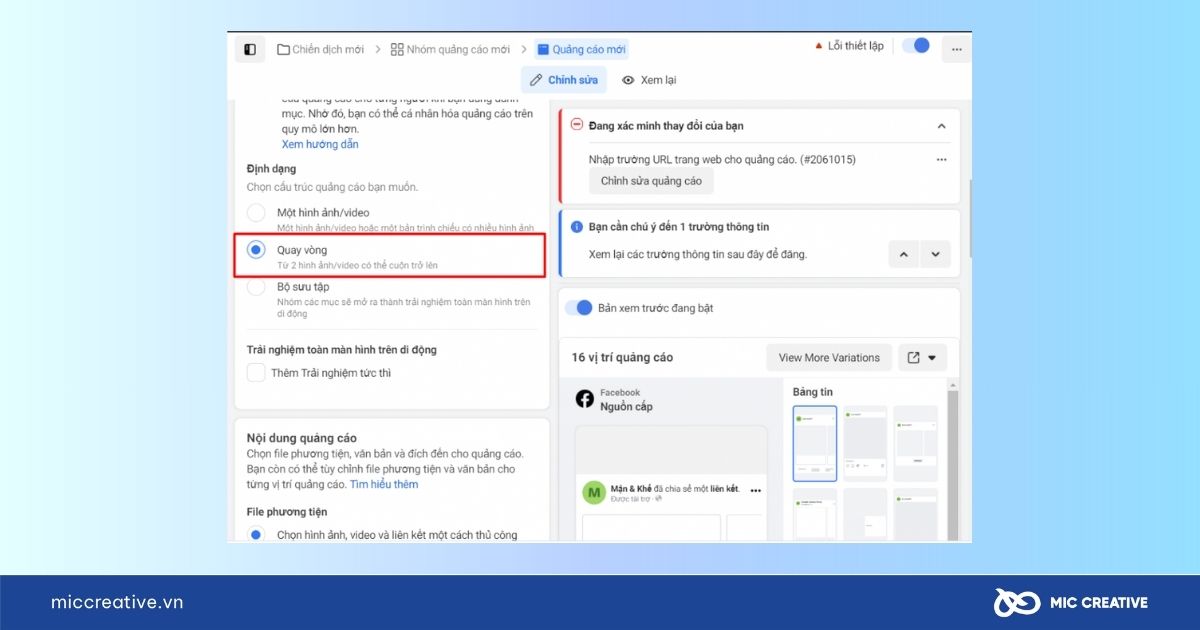Click the green M avatar of Mận & Khế
This screenshot has height=630, width=1200.
click(594, 492)
